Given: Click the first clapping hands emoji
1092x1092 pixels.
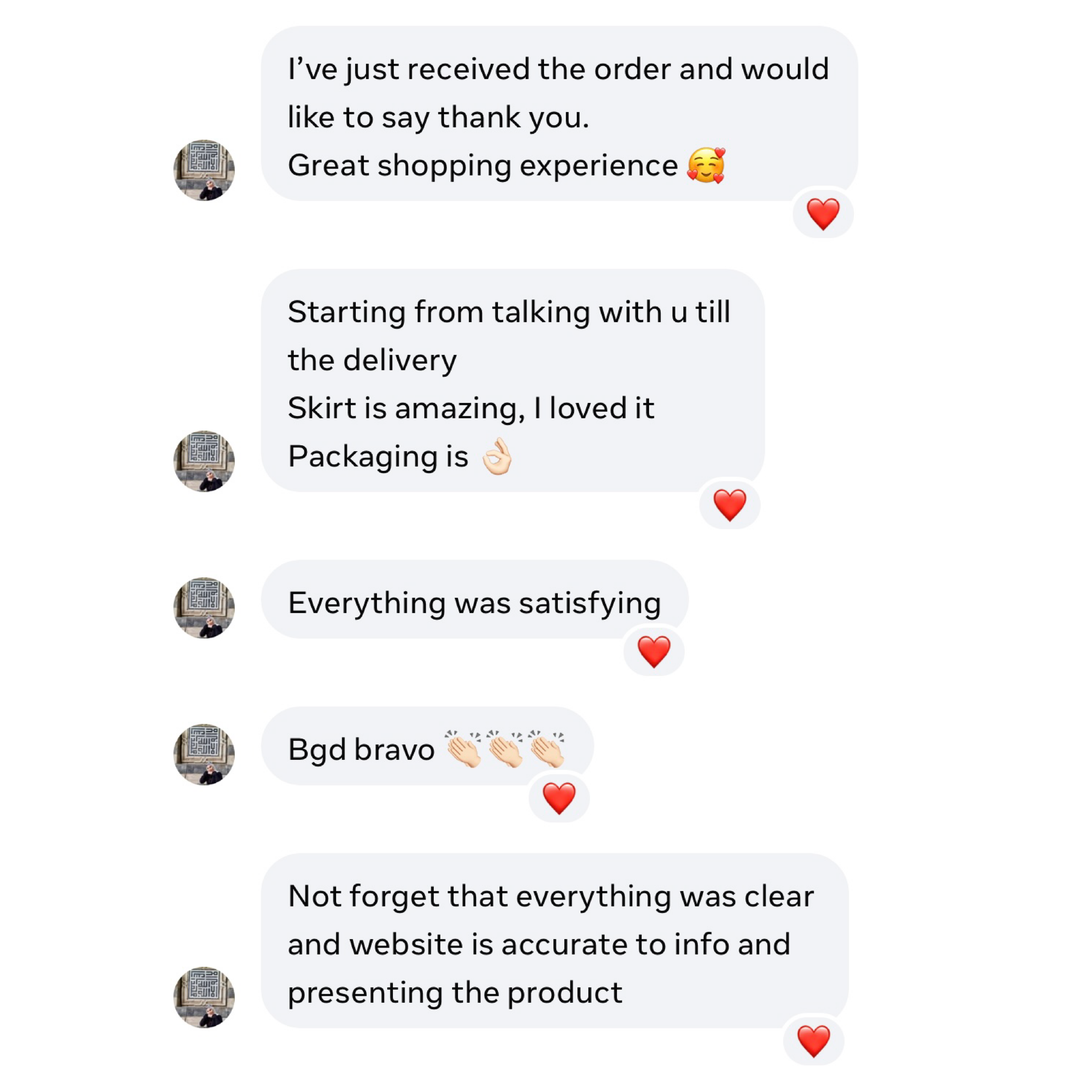Looking at the screenshot, I should [463, 749].
